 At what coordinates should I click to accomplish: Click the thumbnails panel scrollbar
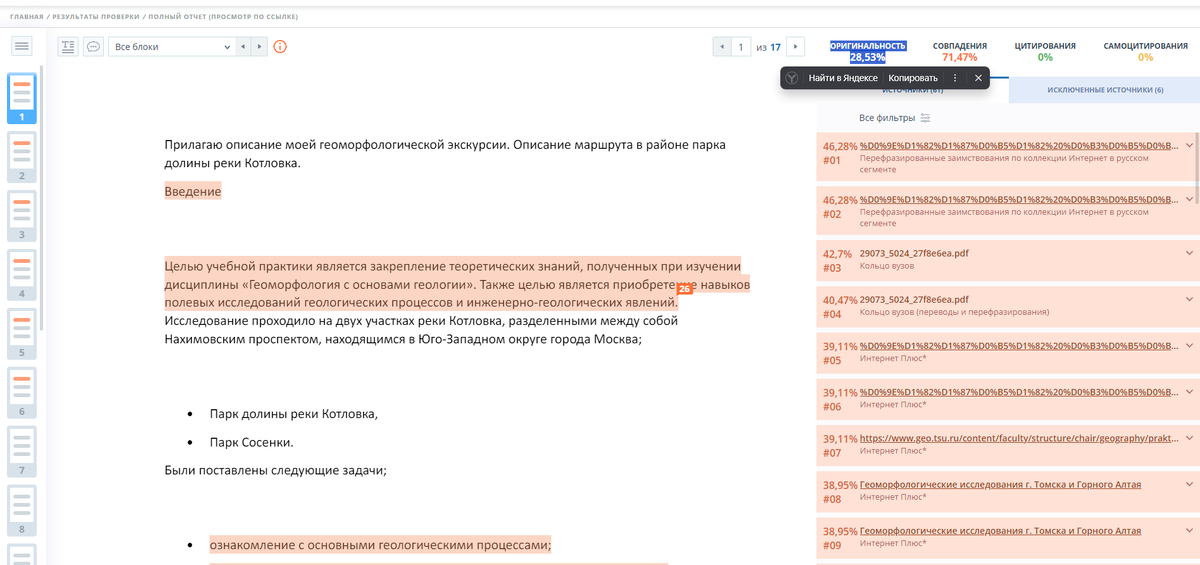click(x=42, y=200)
